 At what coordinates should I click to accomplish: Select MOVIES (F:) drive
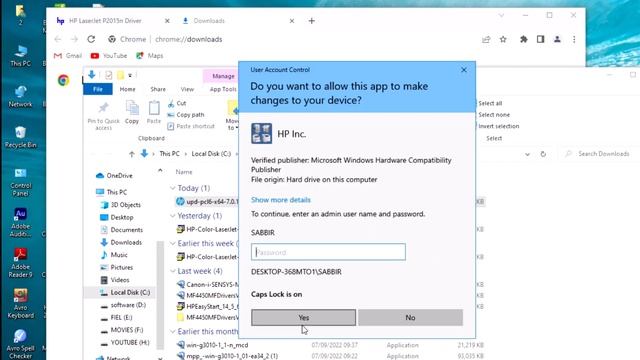point(122,330)
